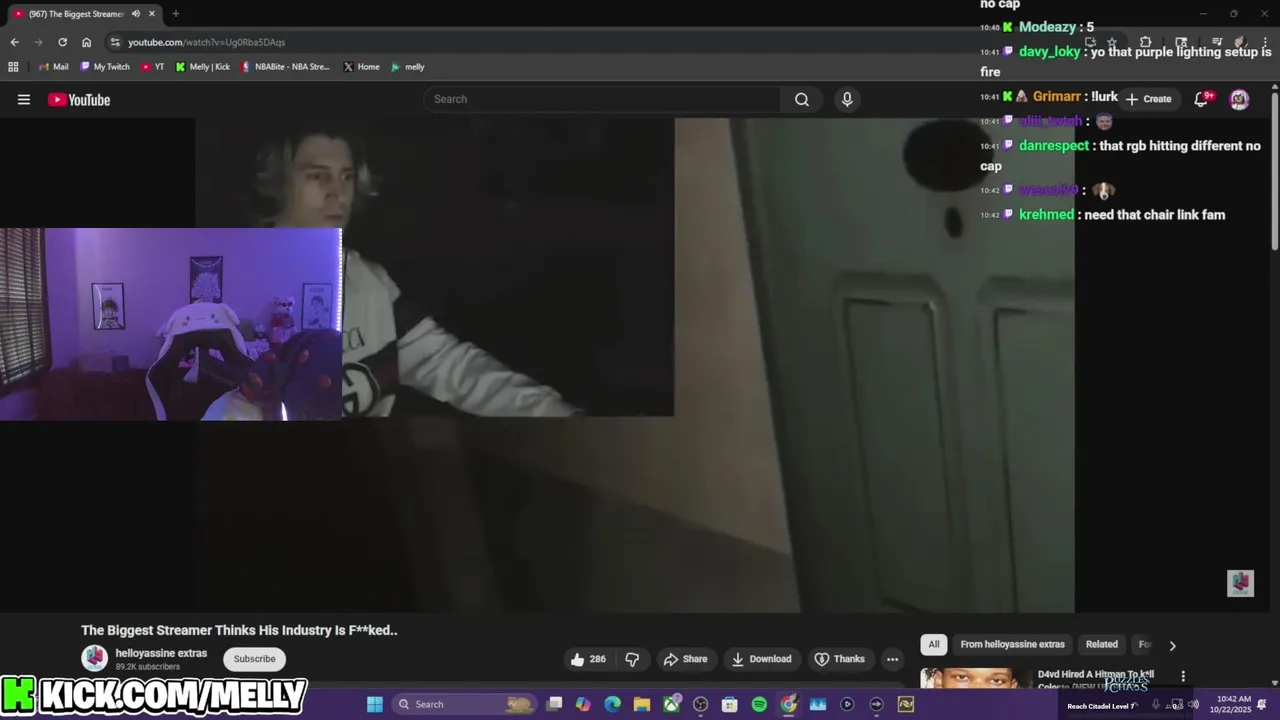The width and height of the screenshot is (1280, 720).
Task: Open the Windows notification bell
Action: [1262, 704]
